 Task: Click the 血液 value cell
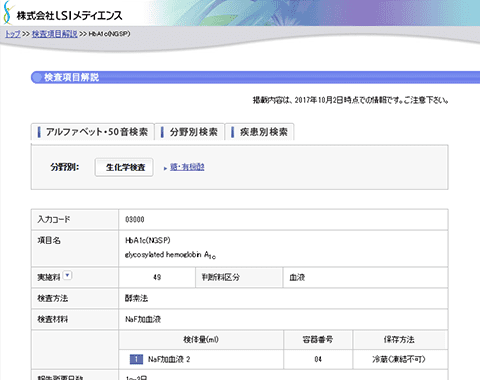(365, 277)
